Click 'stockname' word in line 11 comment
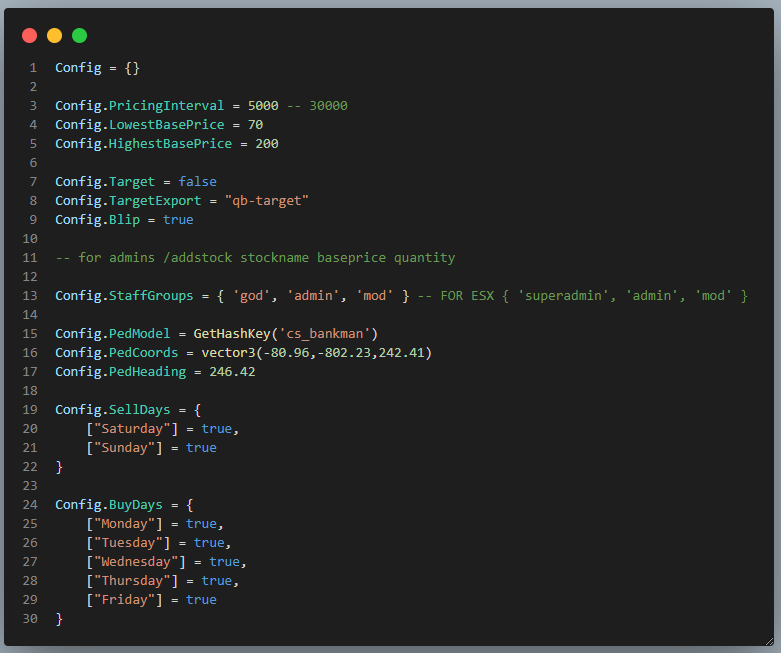 click(x=274, y=258)
